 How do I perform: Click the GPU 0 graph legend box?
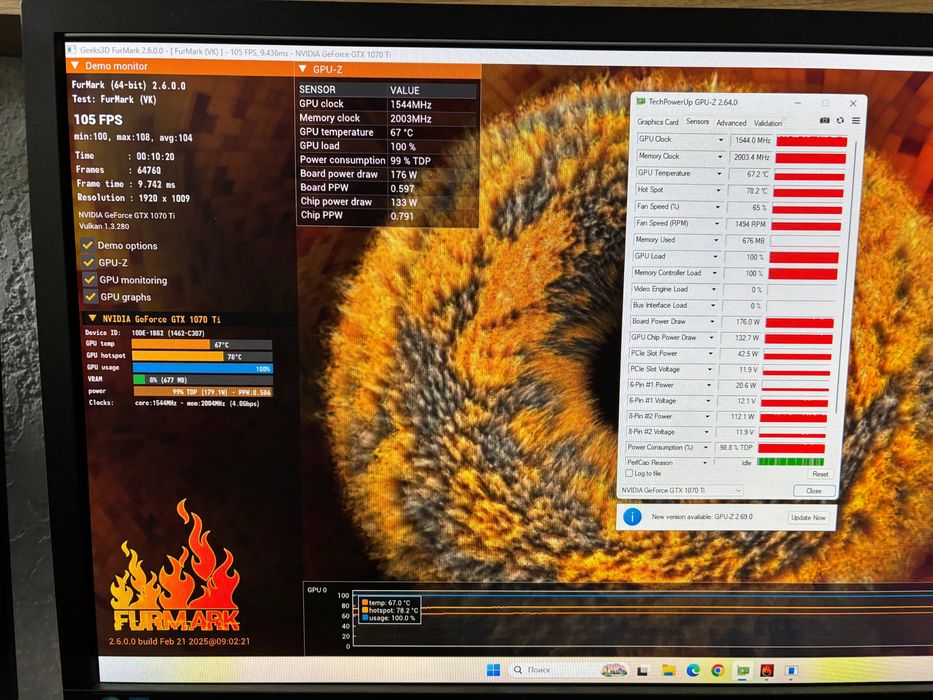[x=390, y=610]
